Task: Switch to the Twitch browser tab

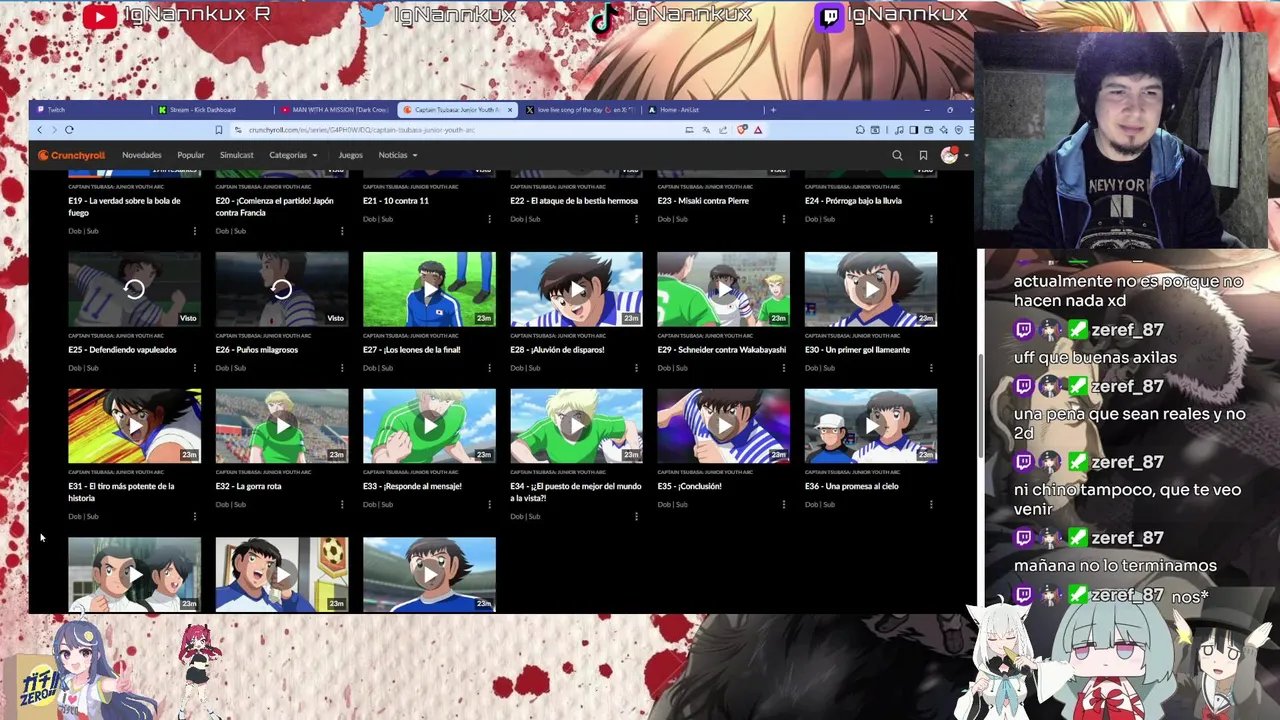Action: coord(90,110)
